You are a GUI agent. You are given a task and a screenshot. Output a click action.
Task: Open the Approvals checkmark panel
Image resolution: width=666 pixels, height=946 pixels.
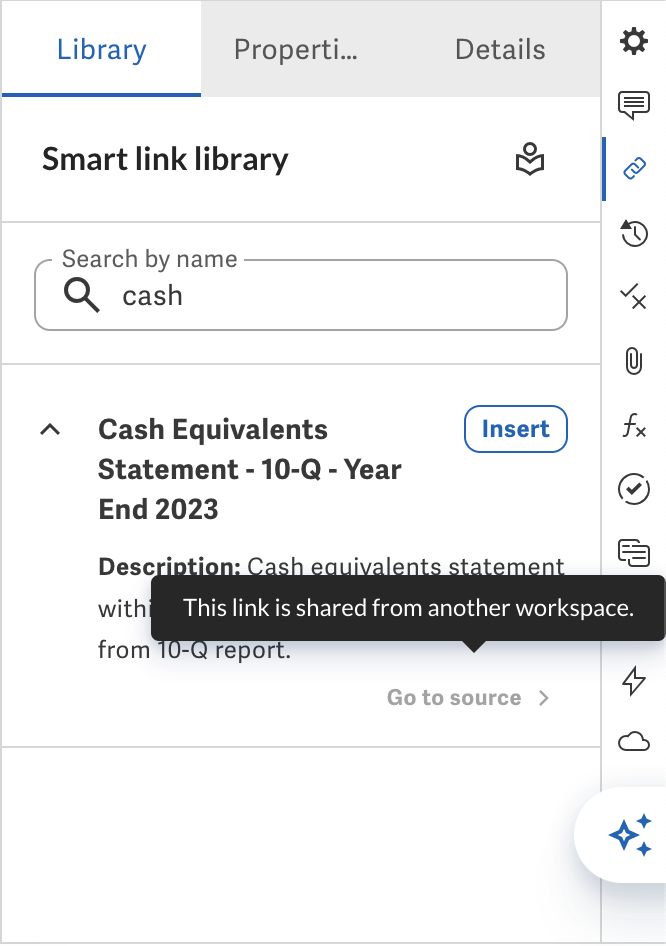click(633, 489)
